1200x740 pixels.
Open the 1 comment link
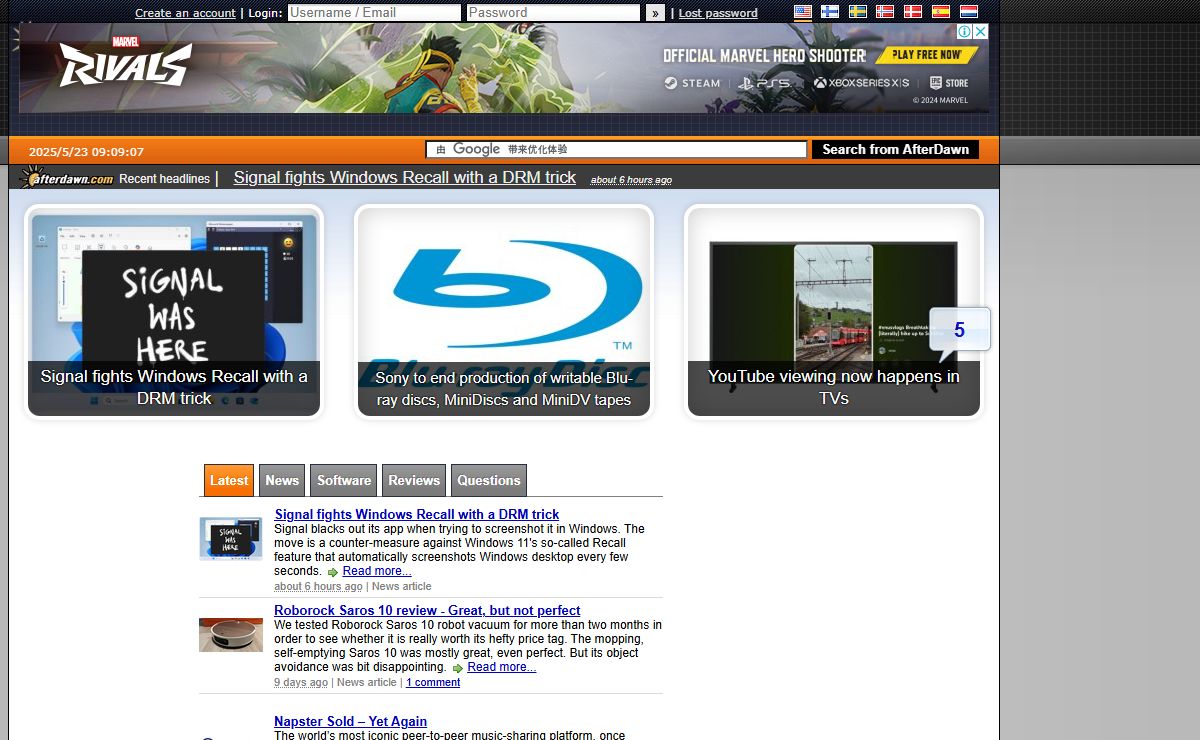click(x=433, y=682)
